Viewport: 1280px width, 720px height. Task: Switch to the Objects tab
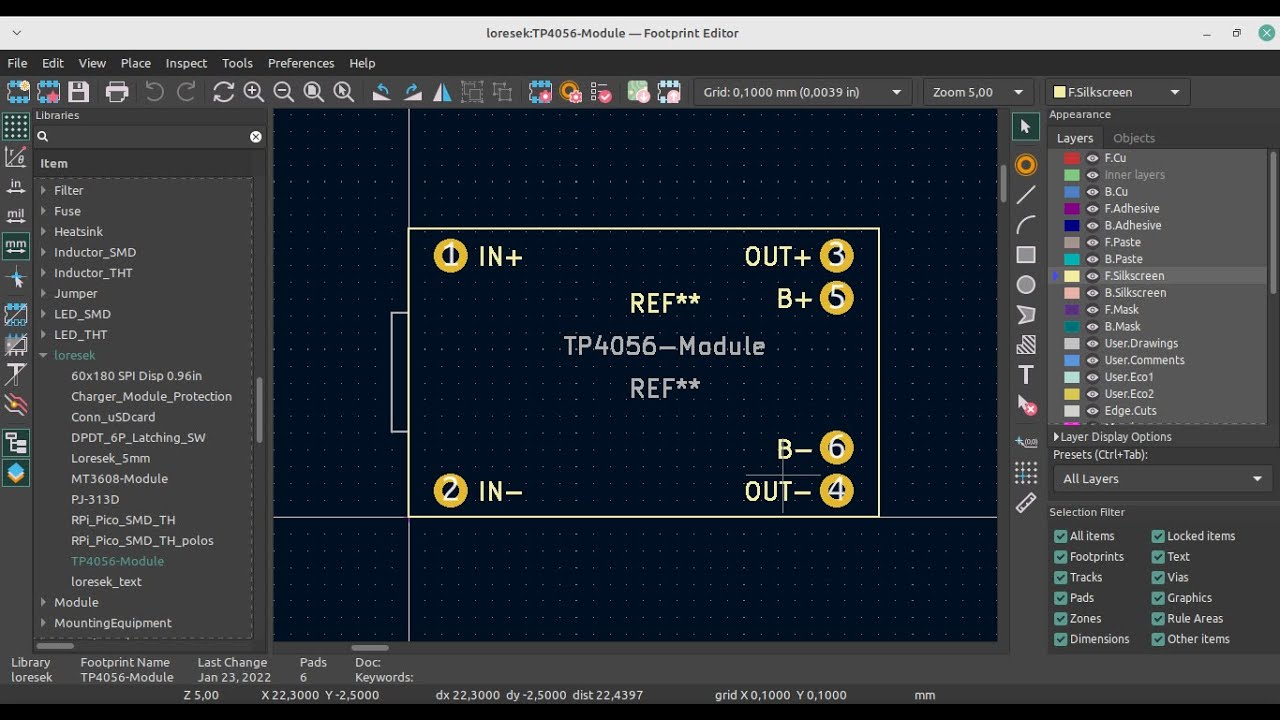1134,138
